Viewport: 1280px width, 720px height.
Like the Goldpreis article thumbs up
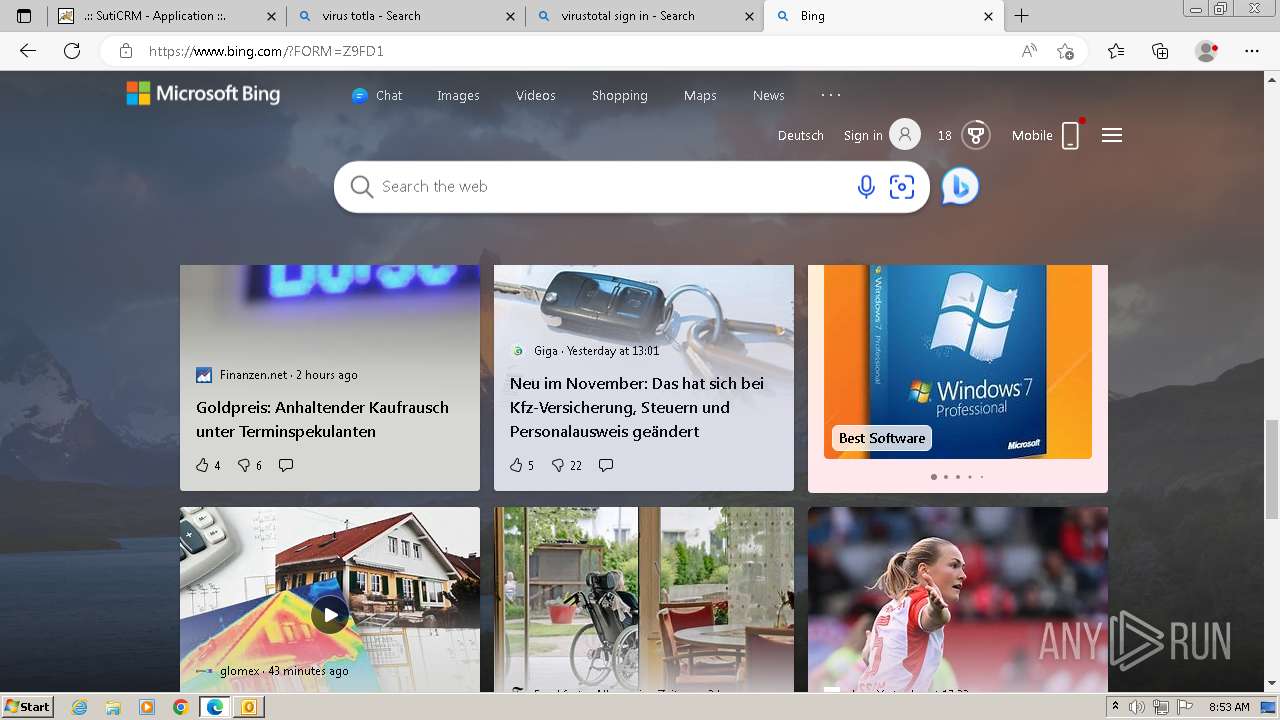pos(202,465)
